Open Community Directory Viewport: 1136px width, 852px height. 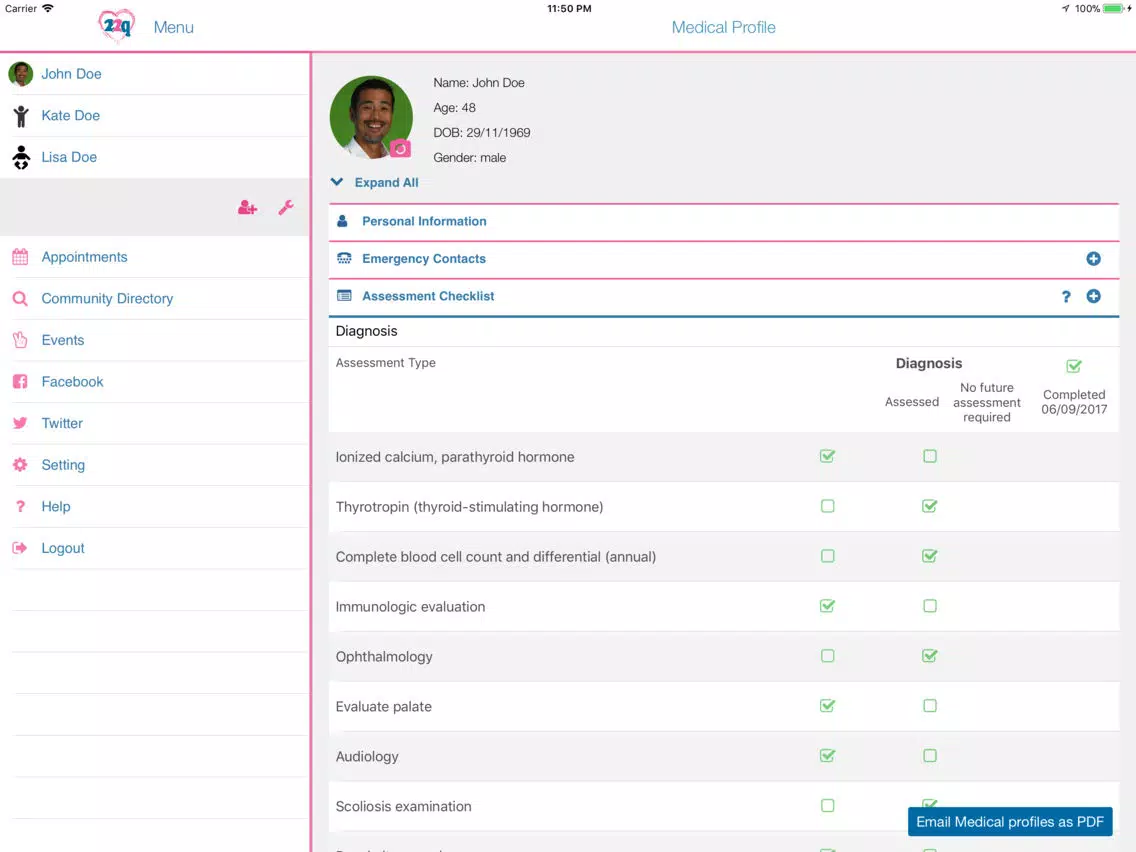pos(155,298)
